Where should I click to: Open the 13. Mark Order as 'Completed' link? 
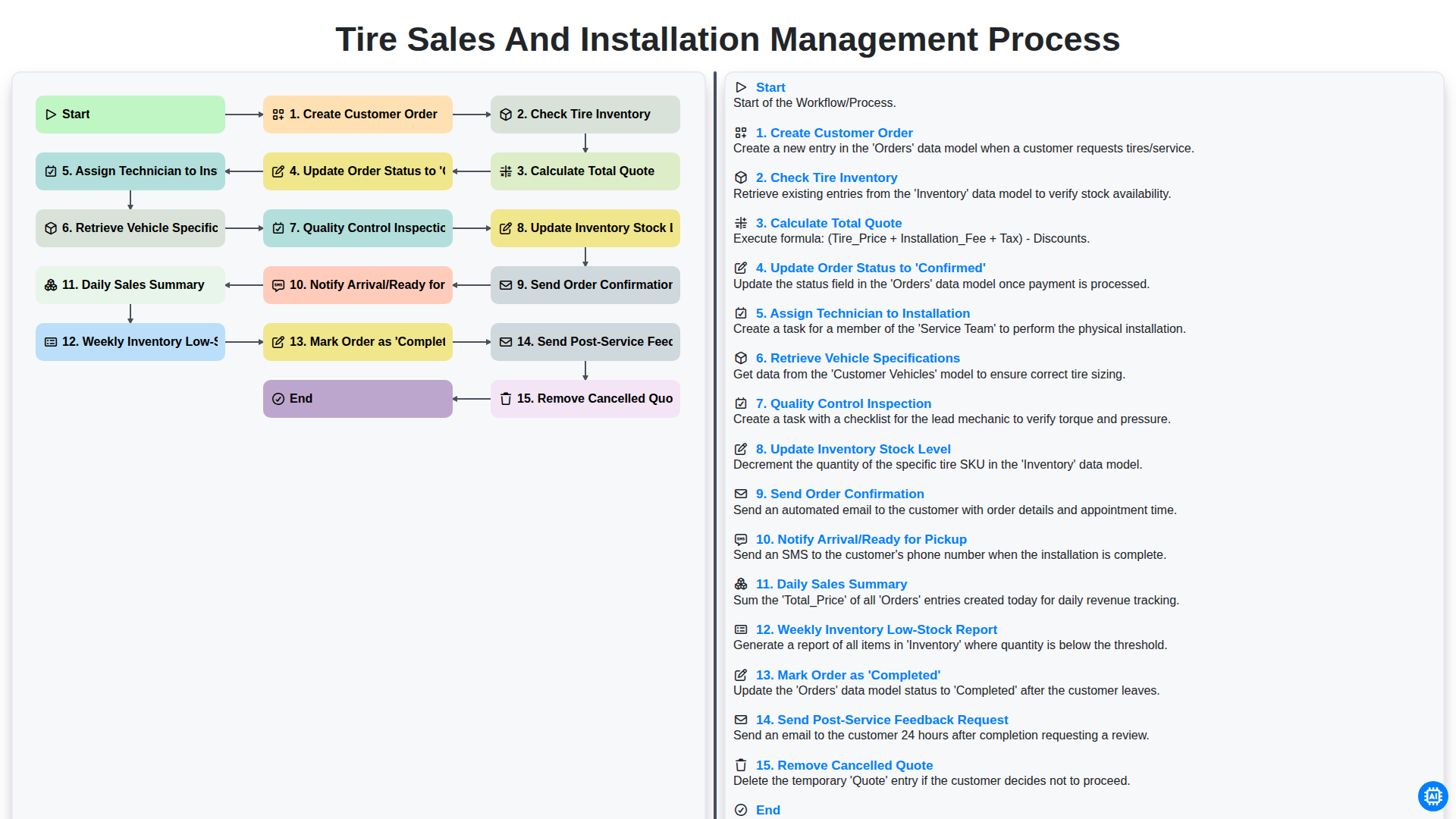(x=848, y=675)
